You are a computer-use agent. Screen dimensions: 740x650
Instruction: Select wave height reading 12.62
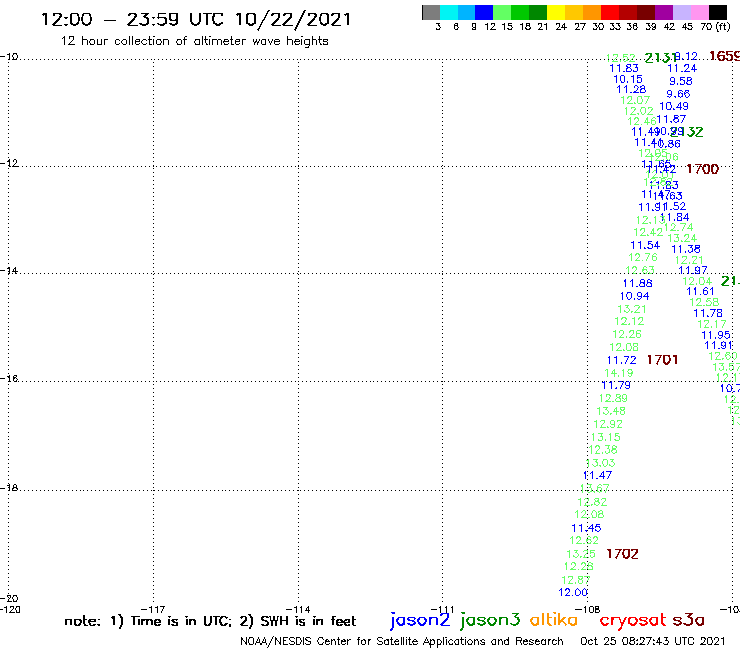[584, 540]
